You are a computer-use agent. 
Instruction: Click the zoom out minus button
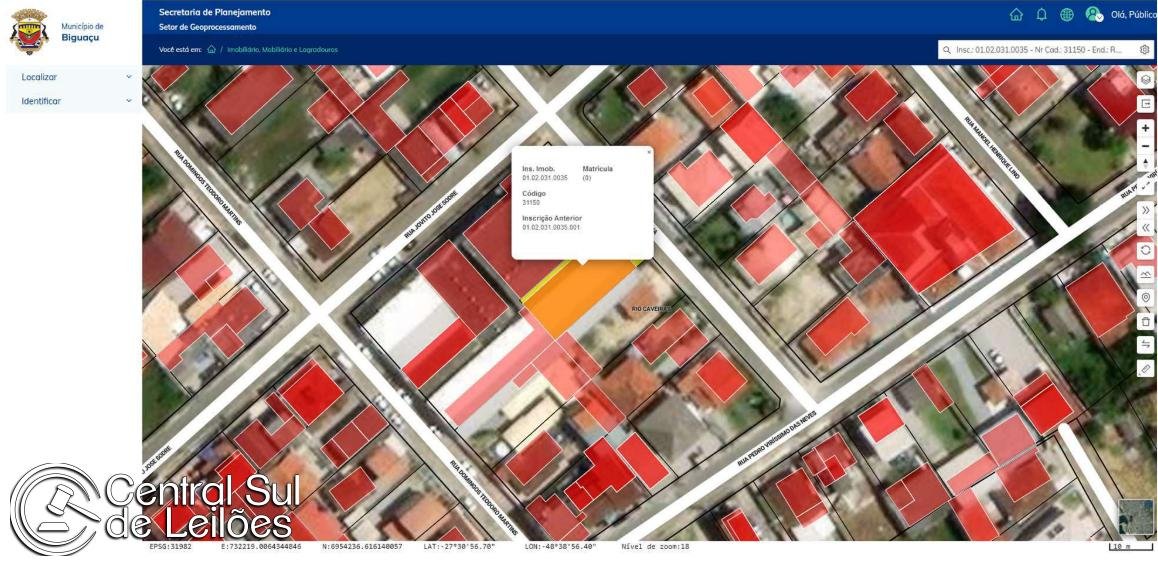(1146, 145)
